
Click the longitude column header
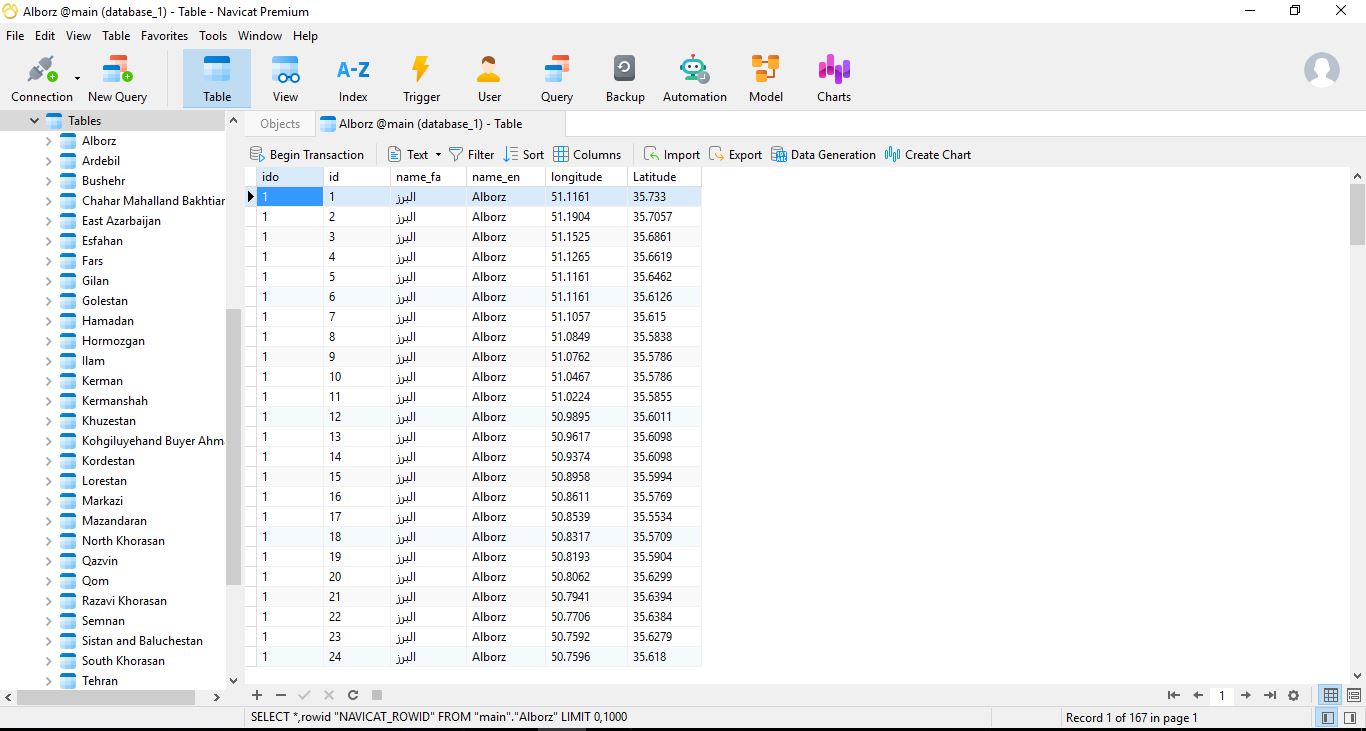(585, 177)
